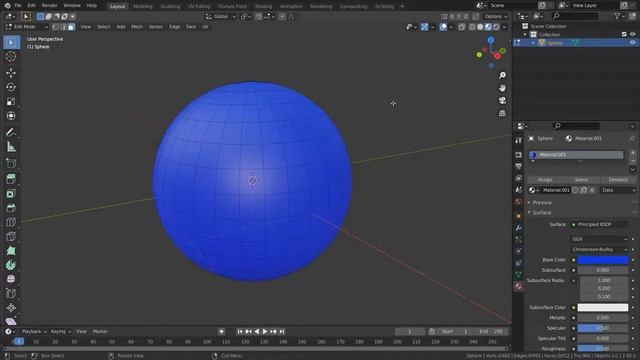
Task: Open the Modifier properties wrench icon
Action: 518,228
